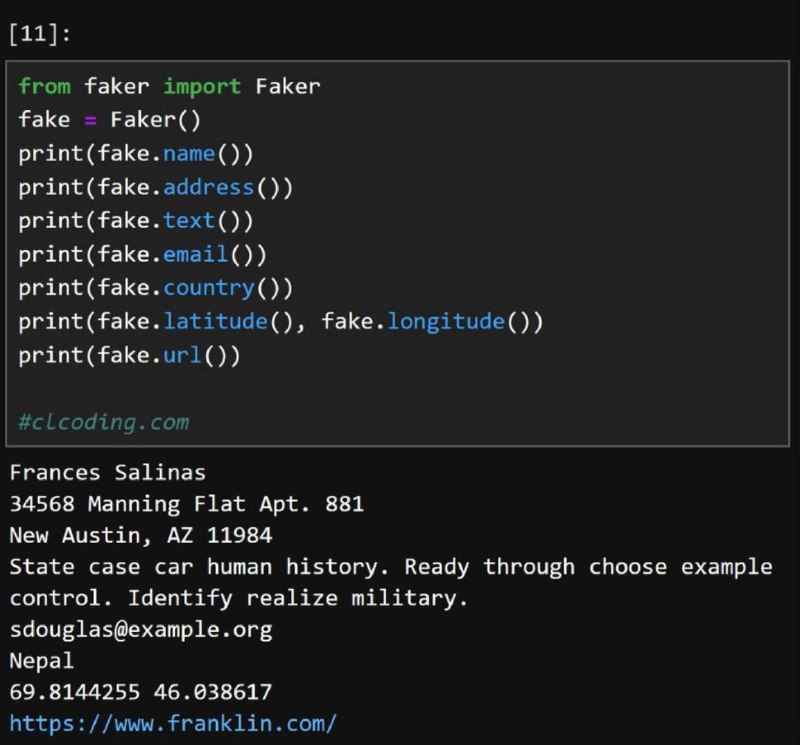This screenshot has height=745, width=800.
Task: Click the #clcoding.com comment
Action: (x=104, y=423)
